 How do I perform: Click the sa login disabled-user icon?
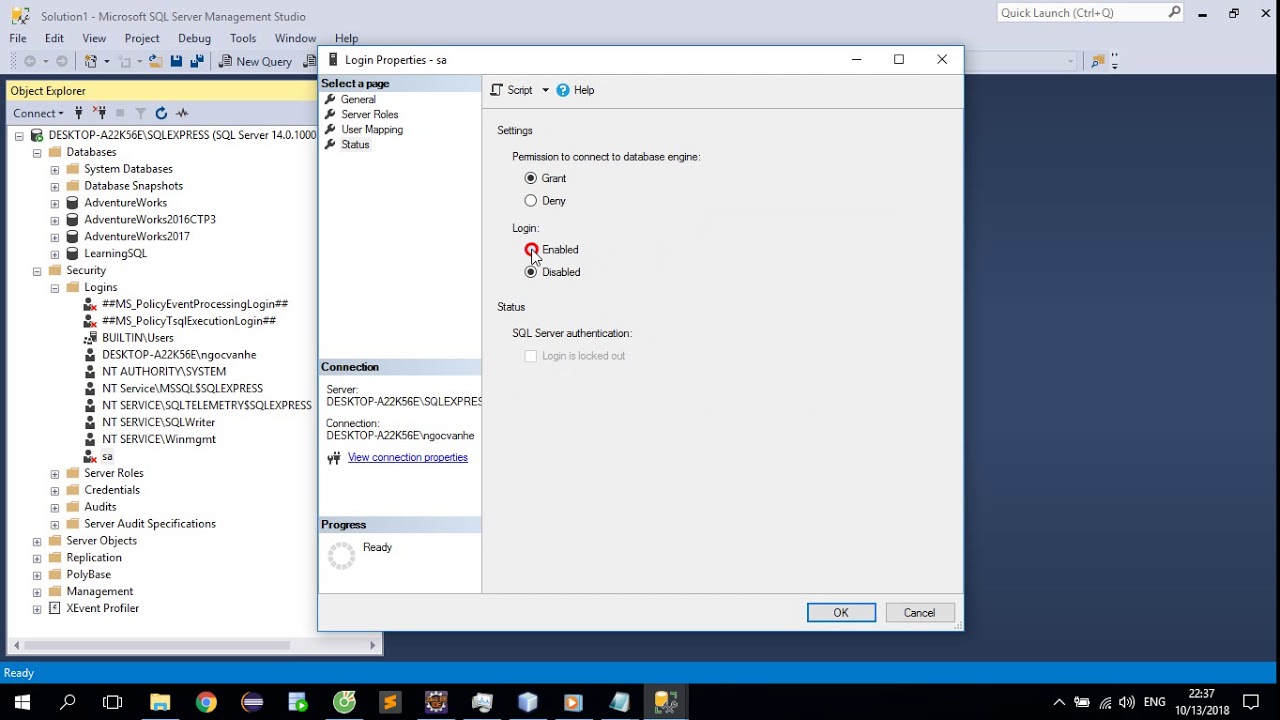90,457
